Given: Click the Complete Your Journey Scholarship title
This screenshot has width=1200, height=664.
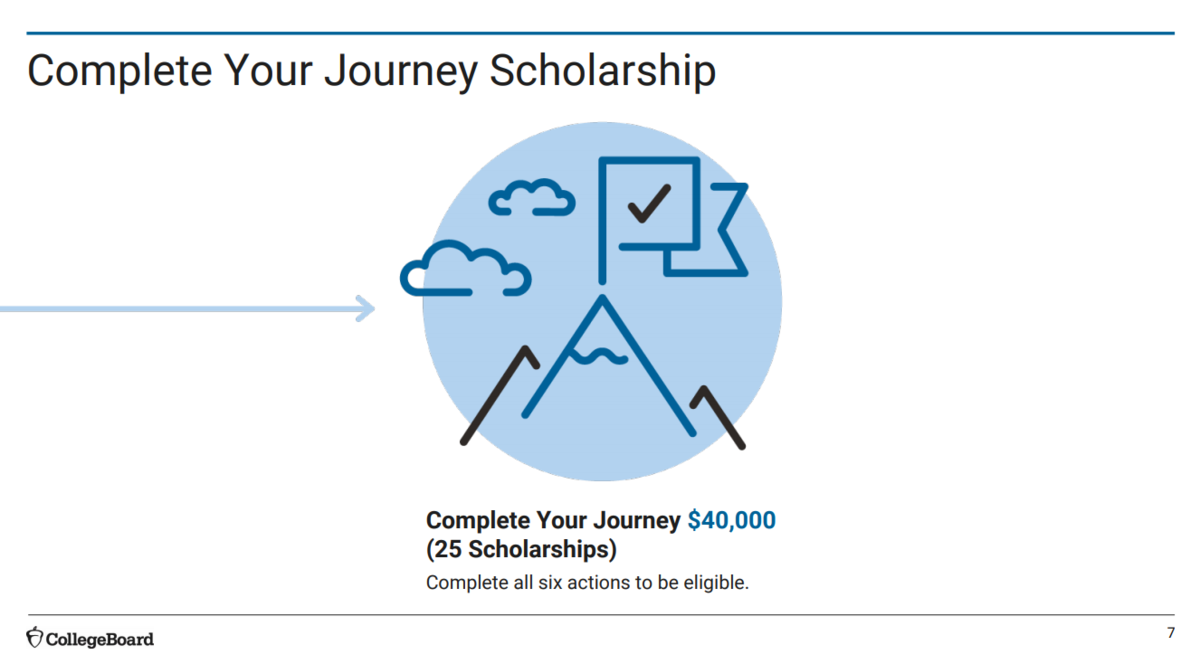Looking at the screenshot, I should pos(371,72).
